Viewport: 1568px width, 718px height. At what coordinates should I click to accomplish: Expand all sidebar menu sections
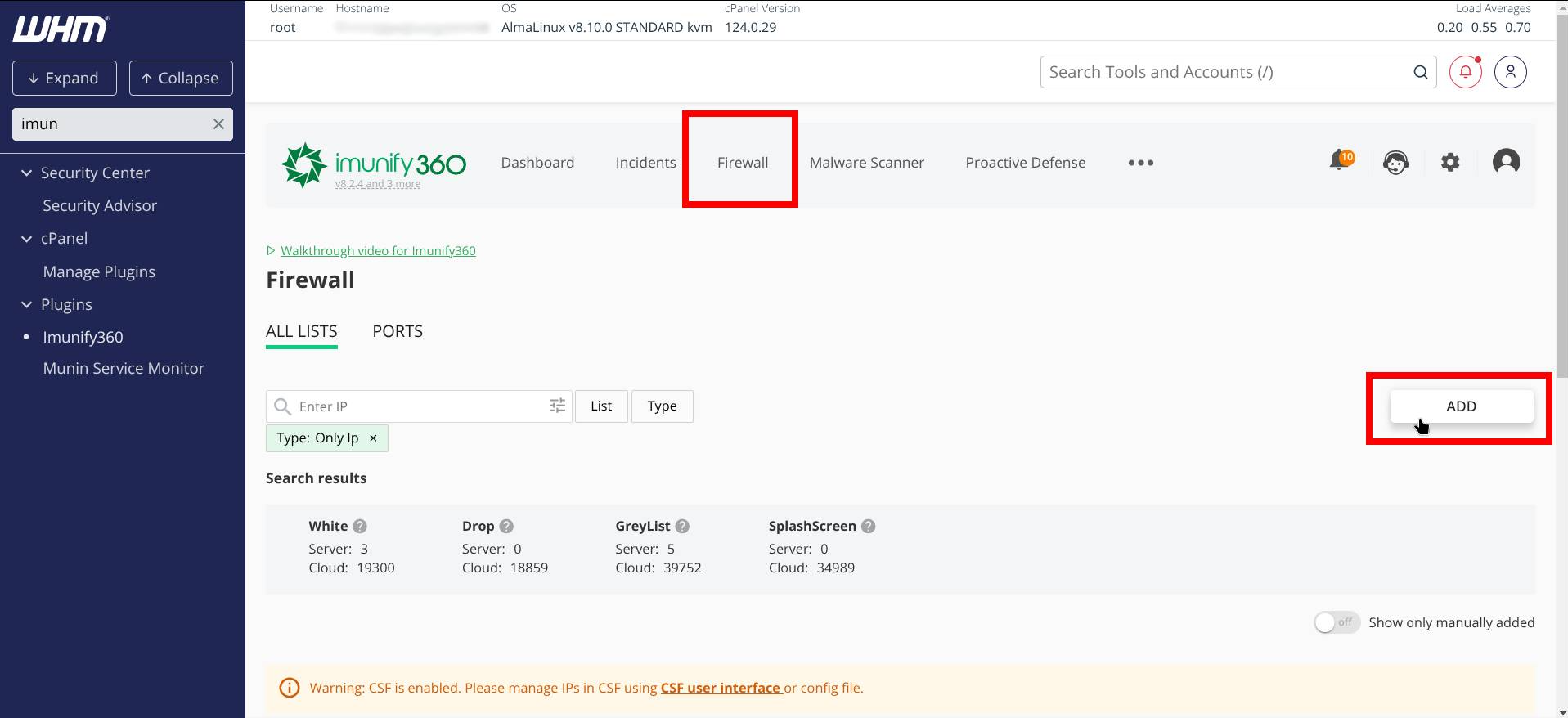64,78
